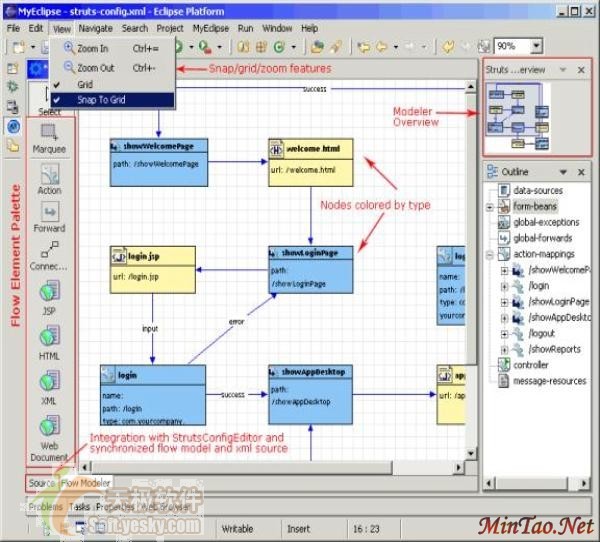This screenshot has height=542, width=600.
Task: Select the Web Document palette element
Action: point(49,436)
